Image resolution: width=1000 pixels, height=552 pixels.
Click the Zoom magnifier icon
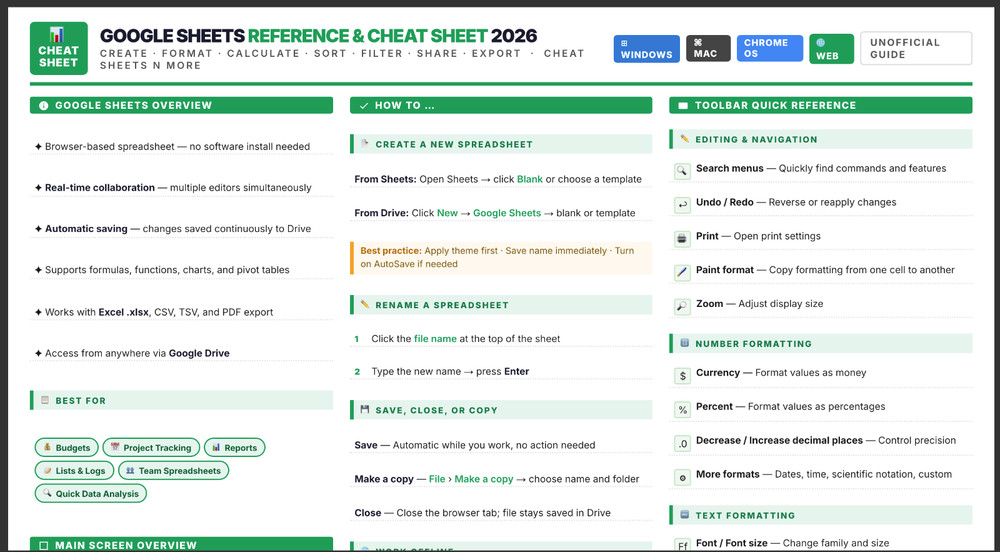tap(682, 306)
